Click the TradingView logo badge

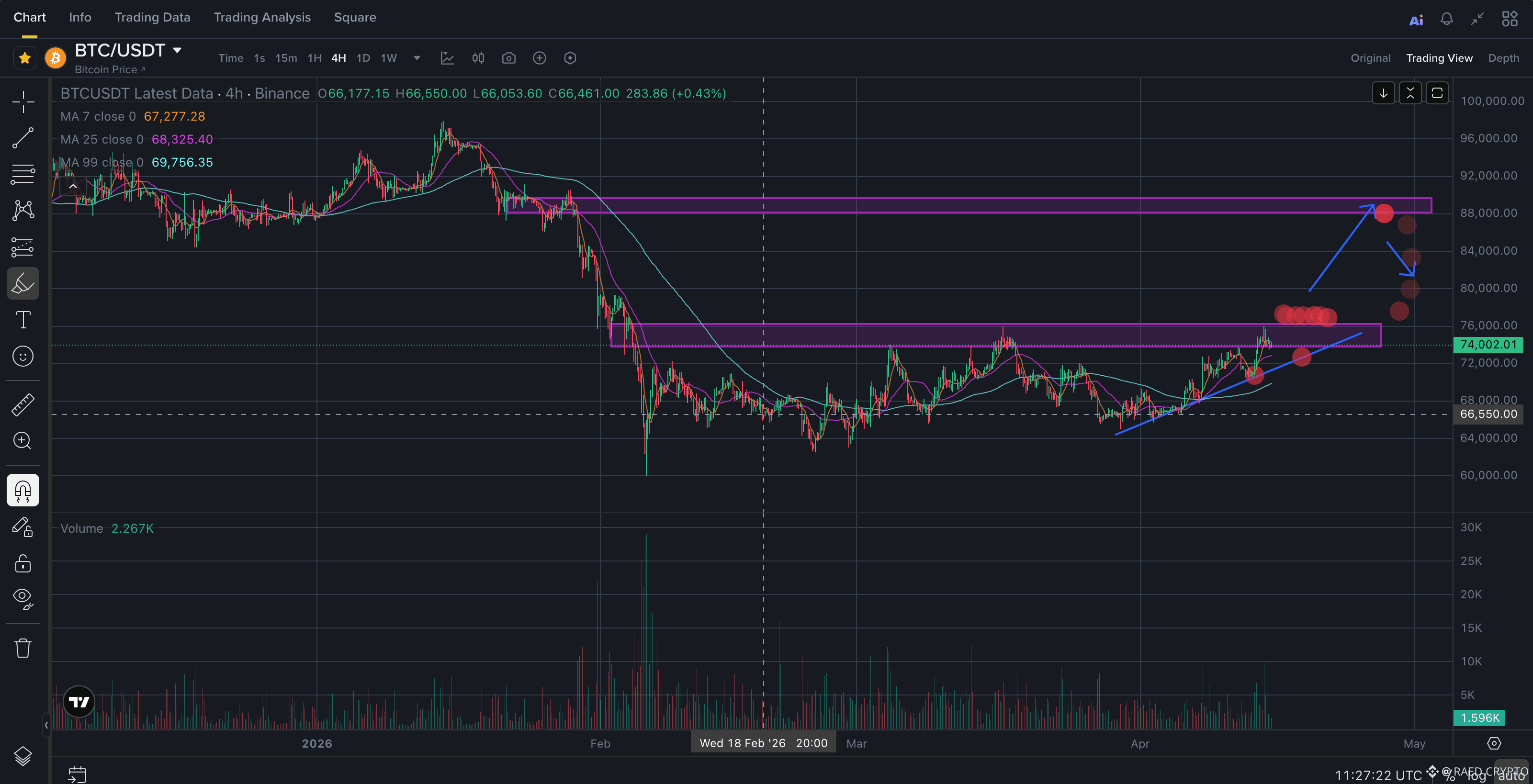coord(79,702)
